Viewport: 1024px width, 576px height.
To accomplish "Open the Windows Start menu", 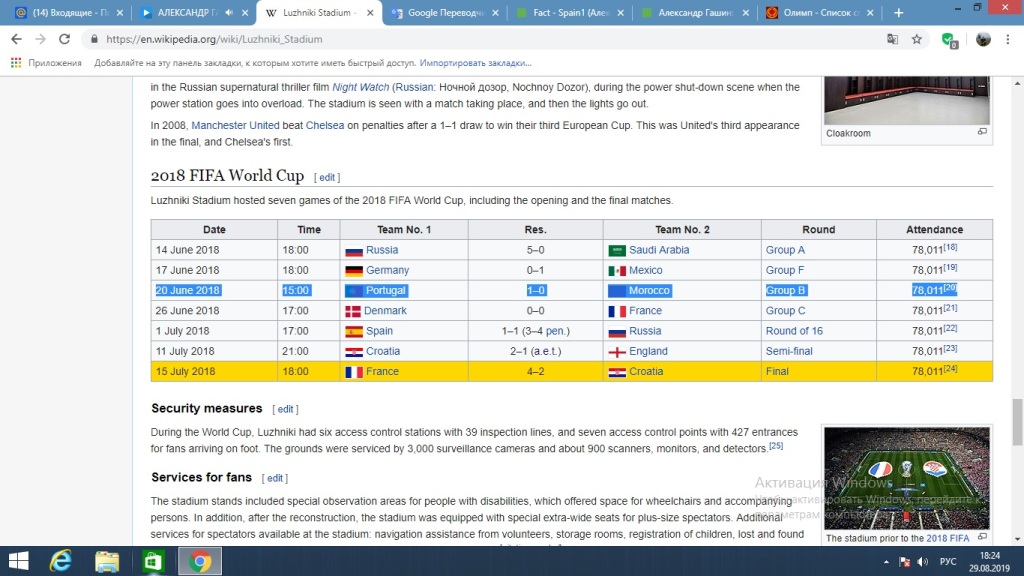I will (18, 561).
